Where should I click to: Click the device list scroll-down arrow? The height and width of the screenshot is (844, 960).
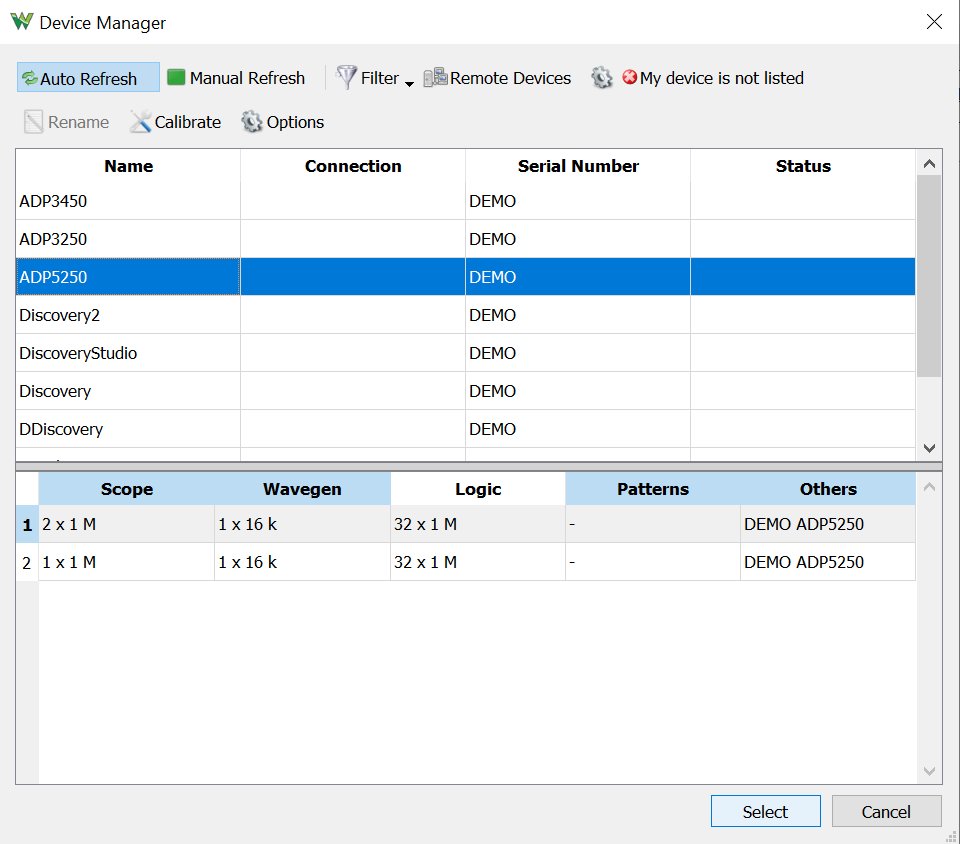point(929,448)
